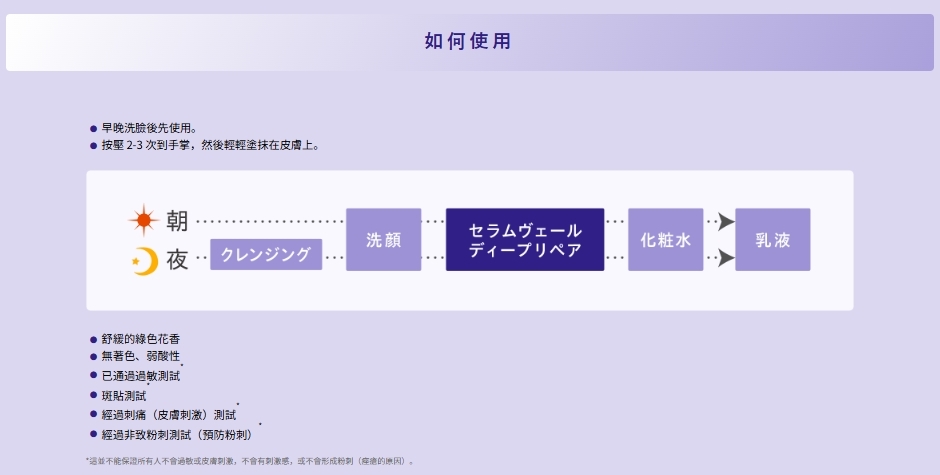Click the text 早晚洗臉後先使用。
Screen dimensions: 940x475
pyautogui.click(x=149, y=128)
